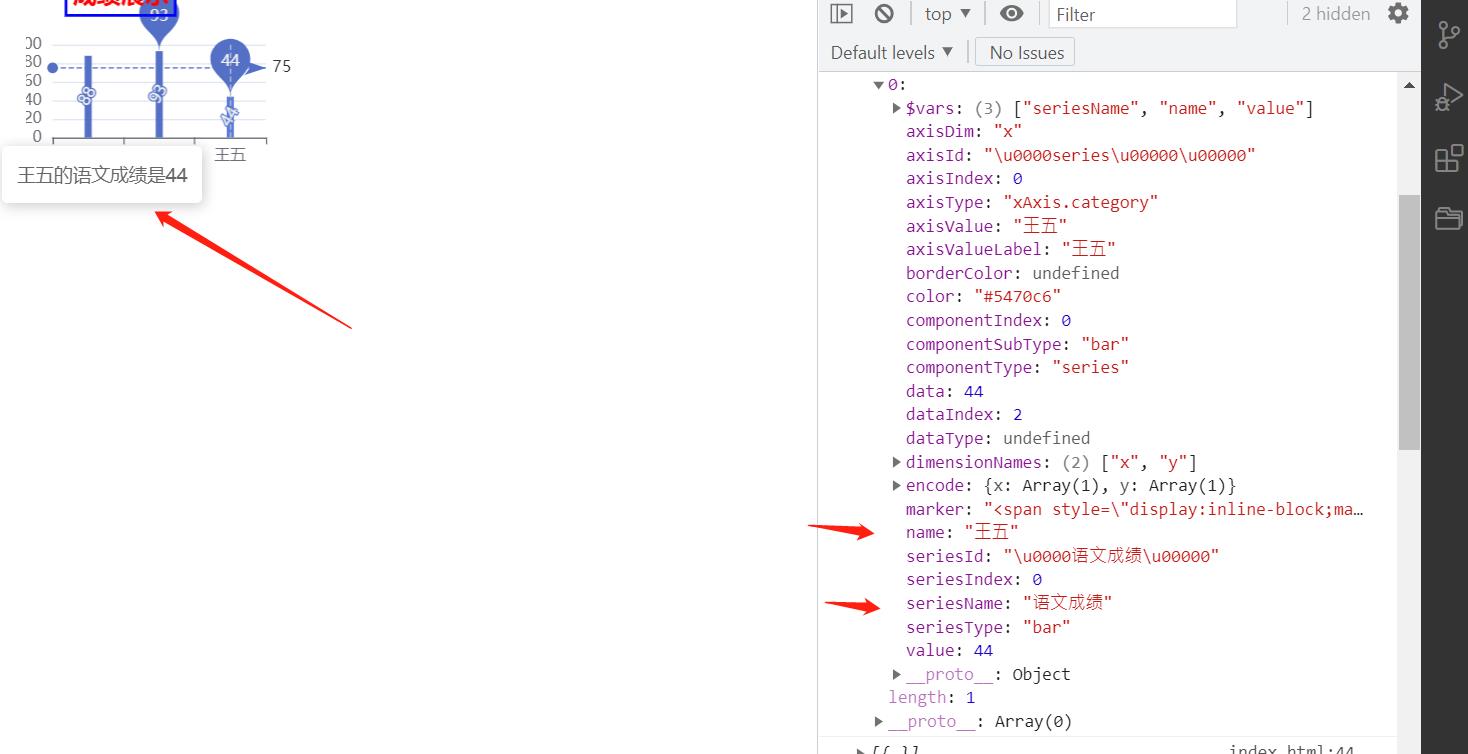Screen dimensions: 1468x754
Task: Click the scrollbar up arrow in console
Action: [x=1409, y=85]
